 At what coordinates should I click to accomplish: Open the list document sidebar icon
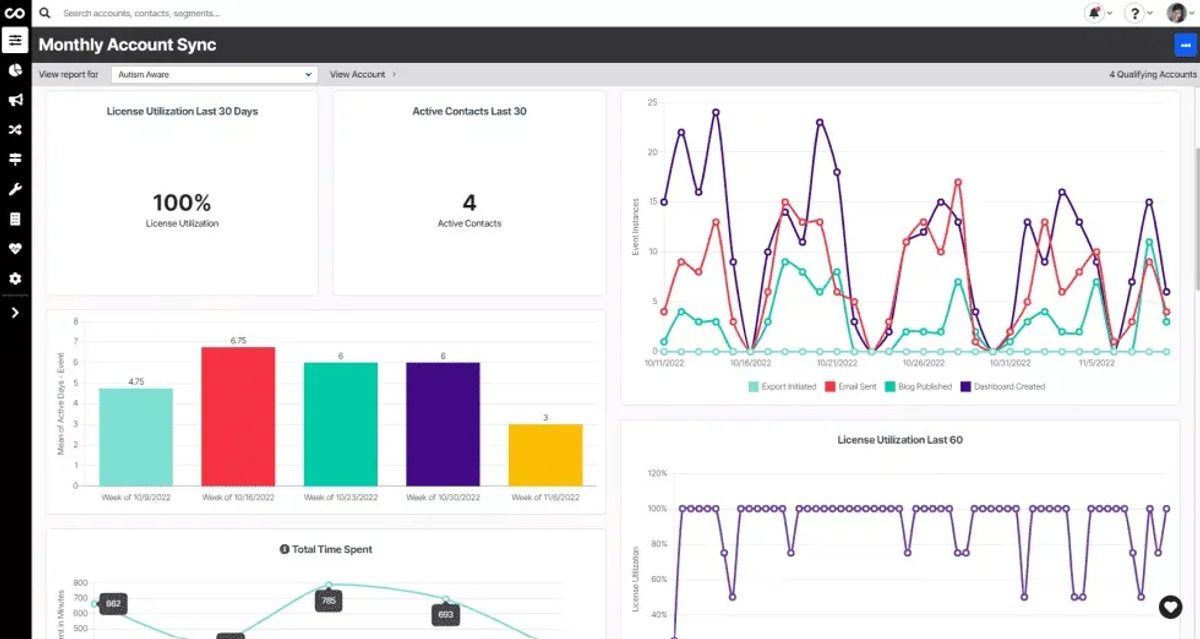click(15, 219)
